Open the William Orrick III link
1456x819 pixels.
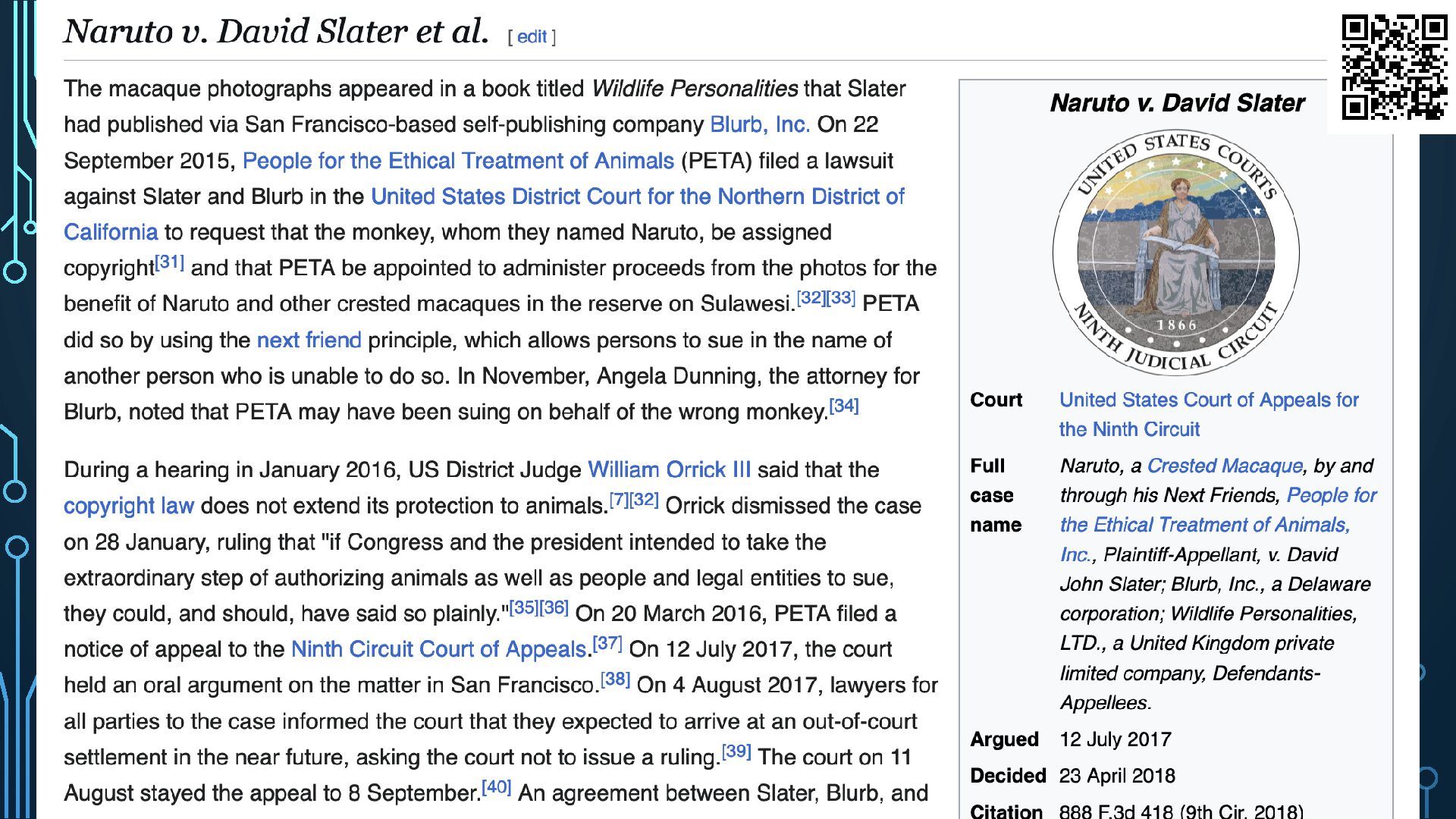click(669, 469)
